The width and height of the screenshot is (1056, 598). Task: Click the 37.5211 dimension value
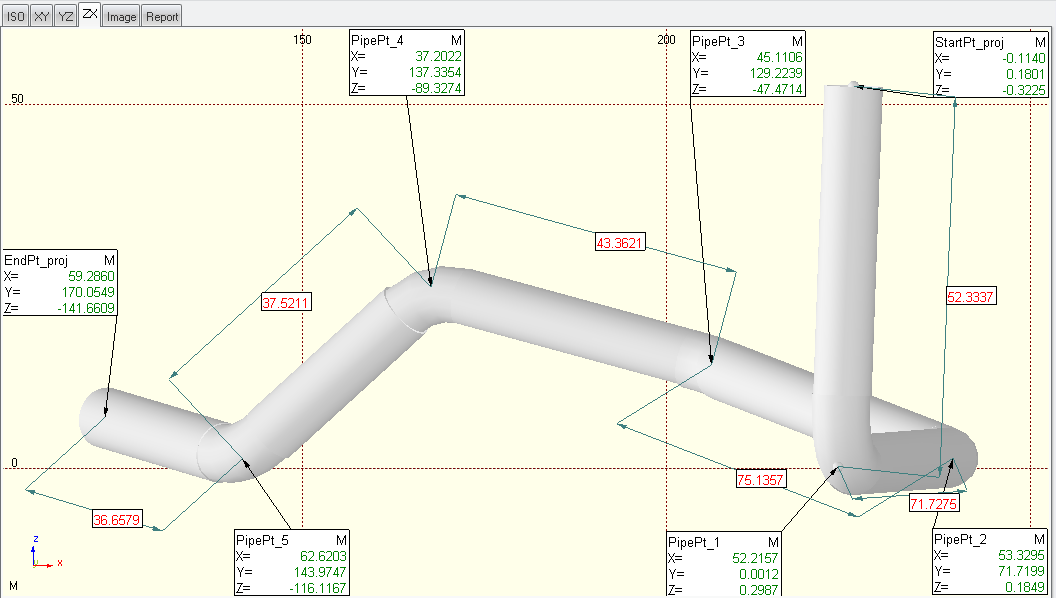click(x=287, y=301)
